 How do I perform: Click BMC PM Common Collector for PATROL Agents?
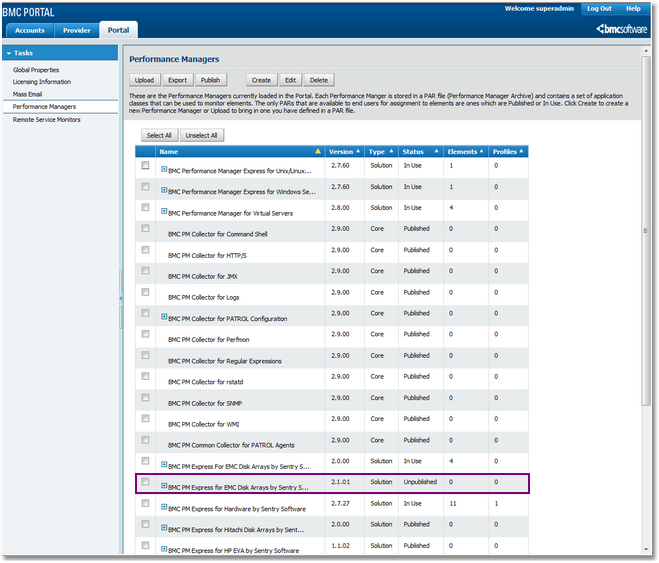pyautogui.click(x=231, y=445)
